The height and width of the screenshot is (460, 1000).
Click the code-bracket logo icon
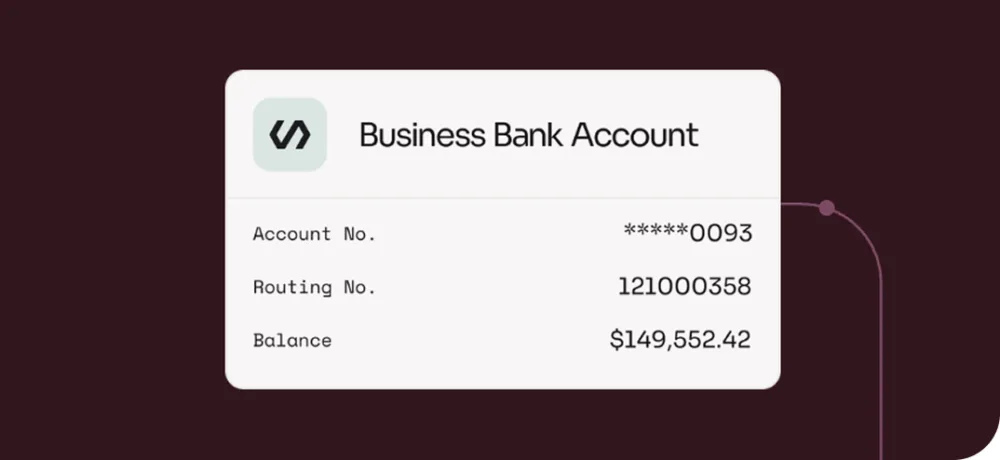coord(290,134)
